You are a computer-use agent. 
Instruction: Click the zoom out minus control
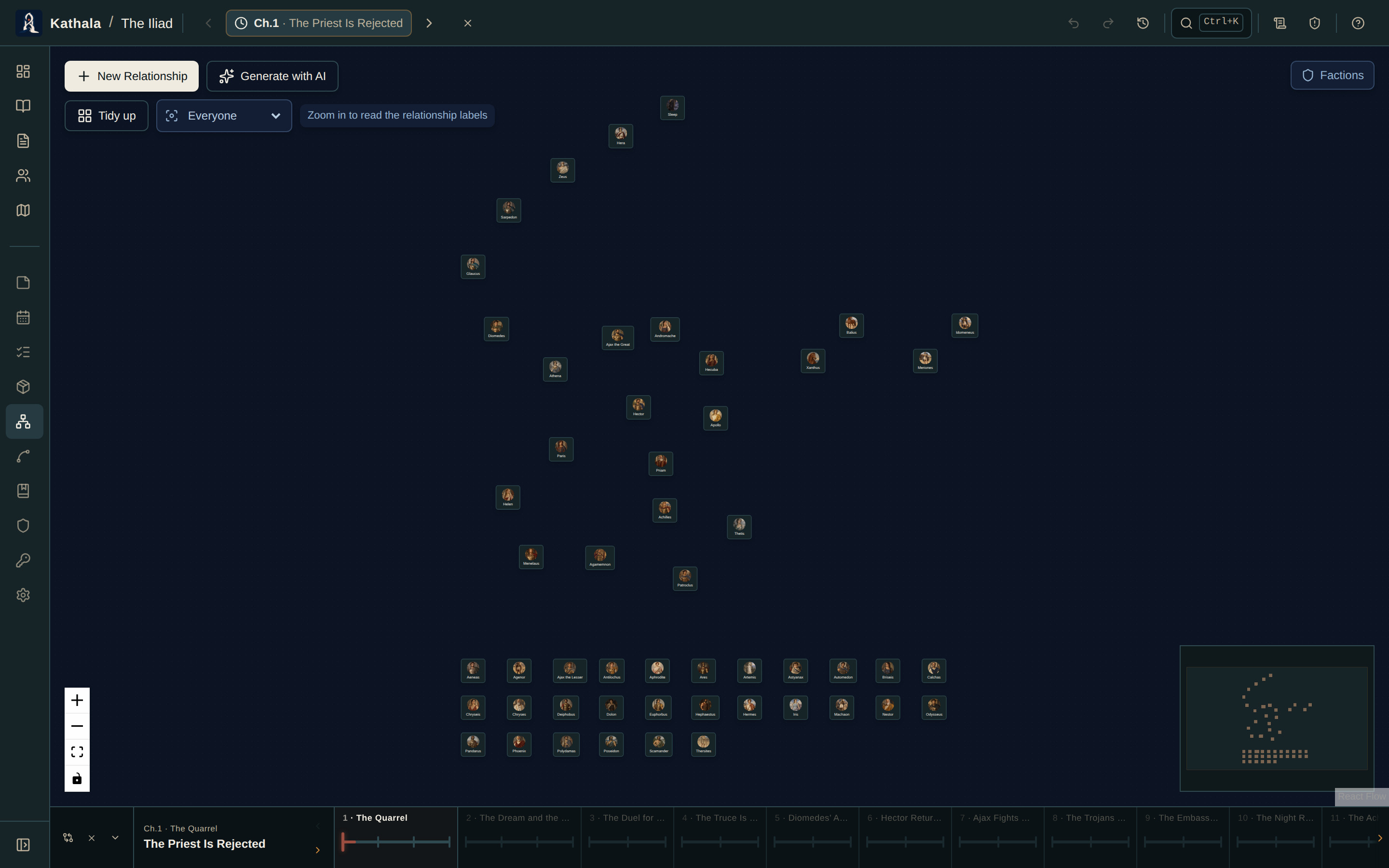tap(77, 726)
